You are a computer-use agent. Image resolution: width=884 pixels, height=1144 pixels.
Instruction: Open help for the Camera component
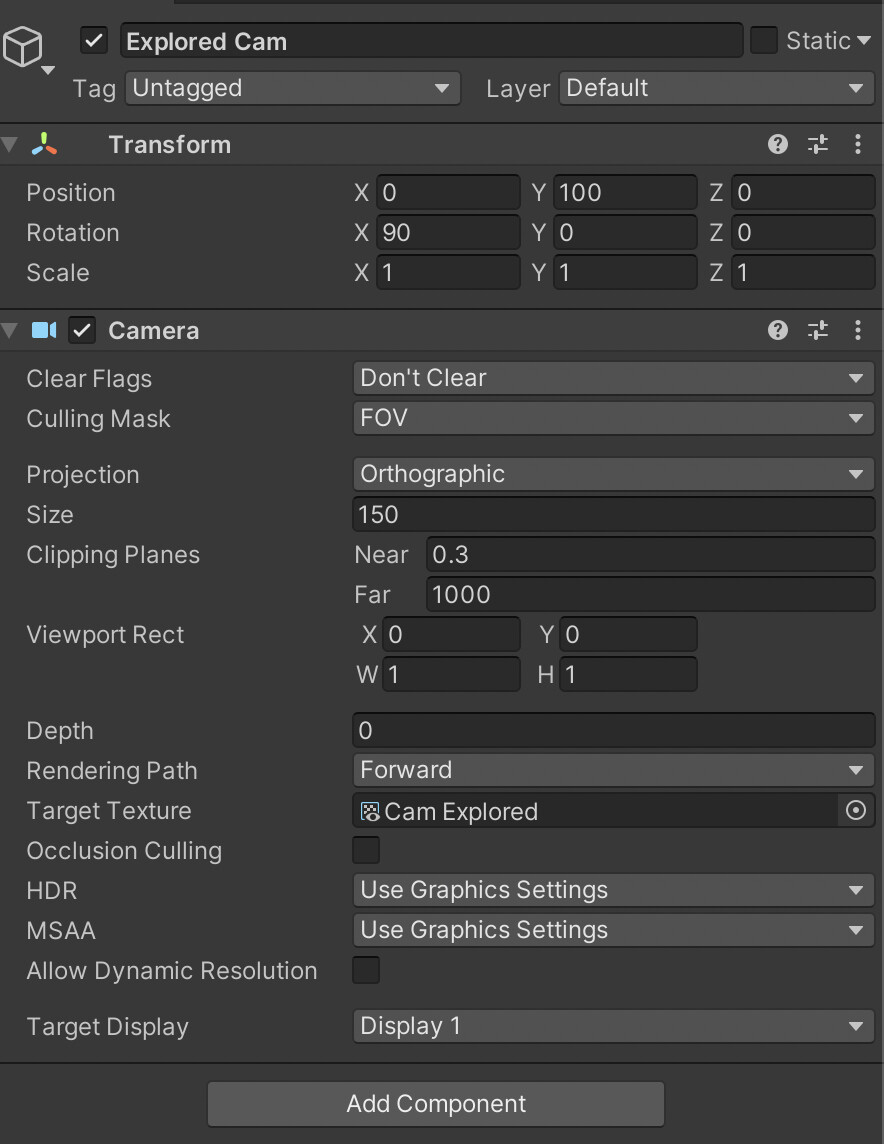(778, 330)
